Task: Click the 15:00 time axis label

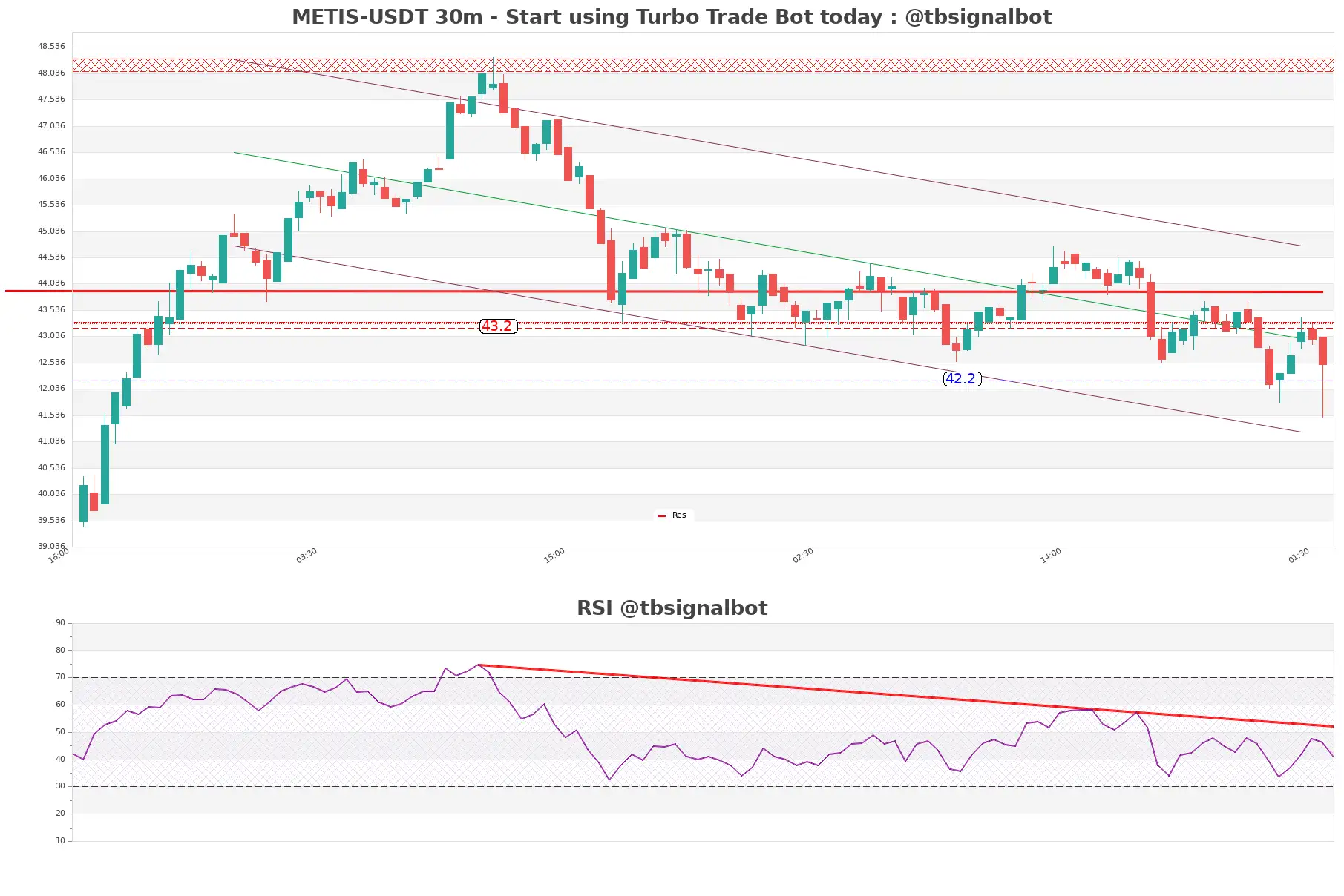Action: coord(554,556)
